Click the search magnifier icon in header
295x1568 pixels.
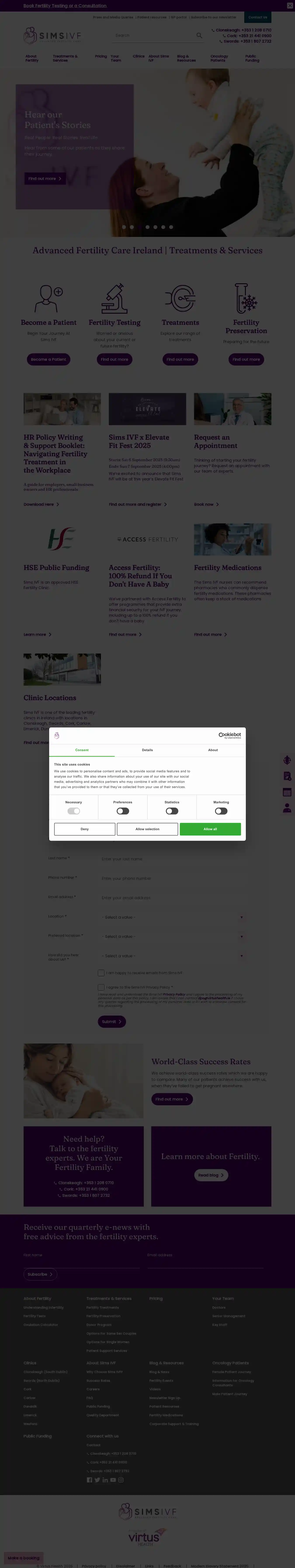tap(199, 35)
